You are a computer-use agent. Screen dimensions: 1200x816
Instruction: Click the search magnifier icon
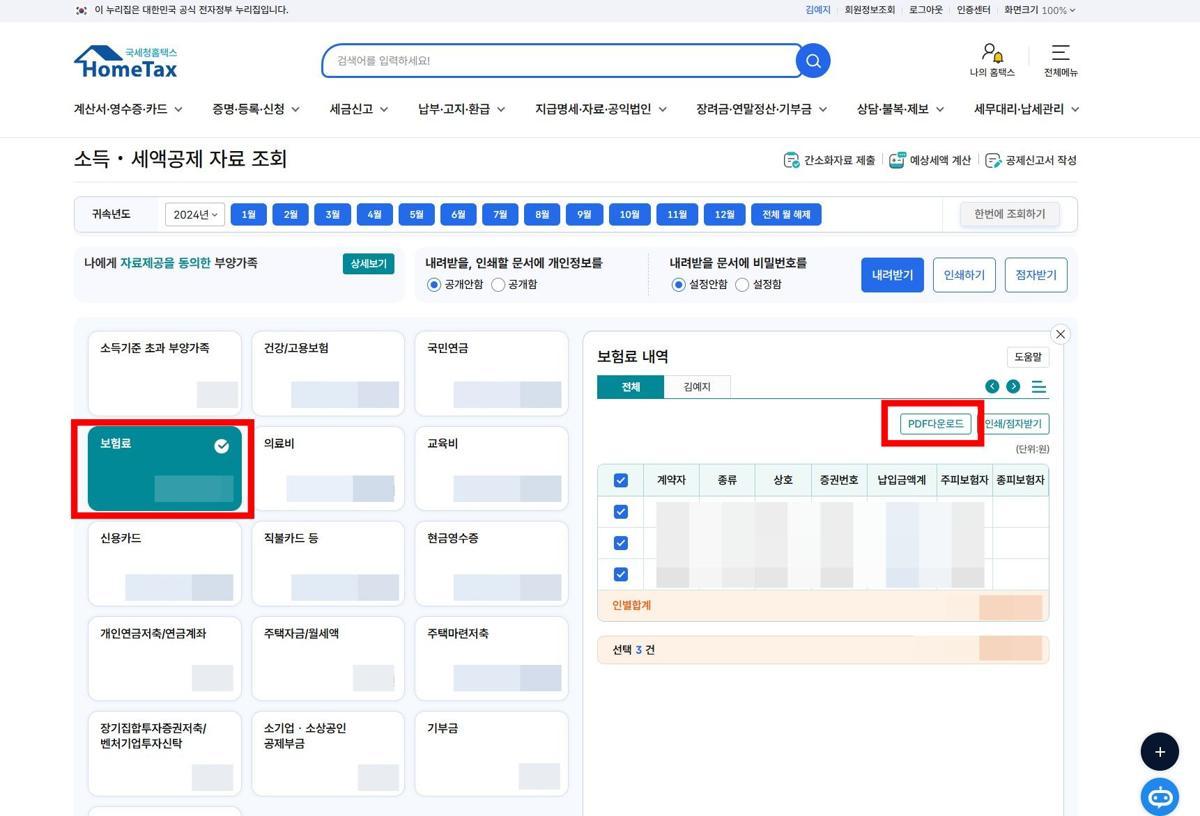click(x=813, y=61)
